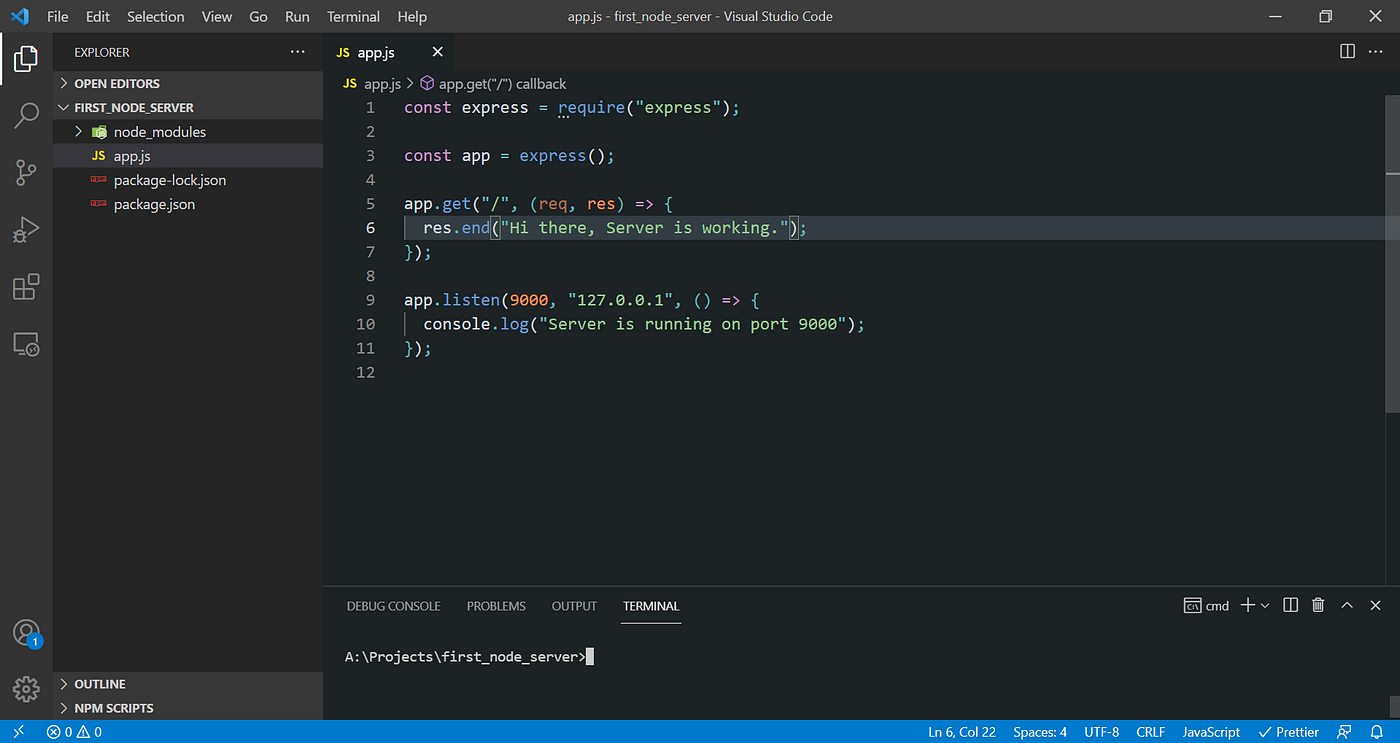This screenshot has width=1400, height=743.
Task: Open the Remote Explorer icon
Action: tap(26, 345)
